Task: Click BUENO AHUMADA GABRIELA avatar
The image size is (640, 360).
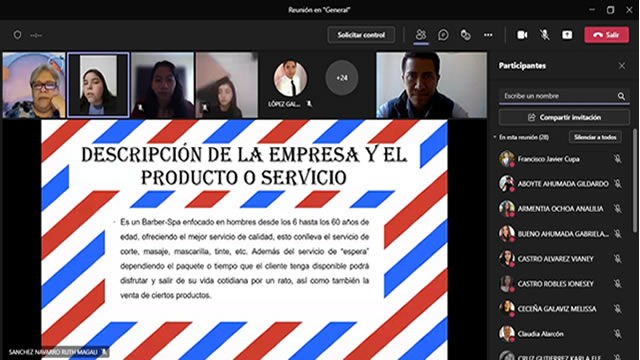Action: click(x=507, y=233)
